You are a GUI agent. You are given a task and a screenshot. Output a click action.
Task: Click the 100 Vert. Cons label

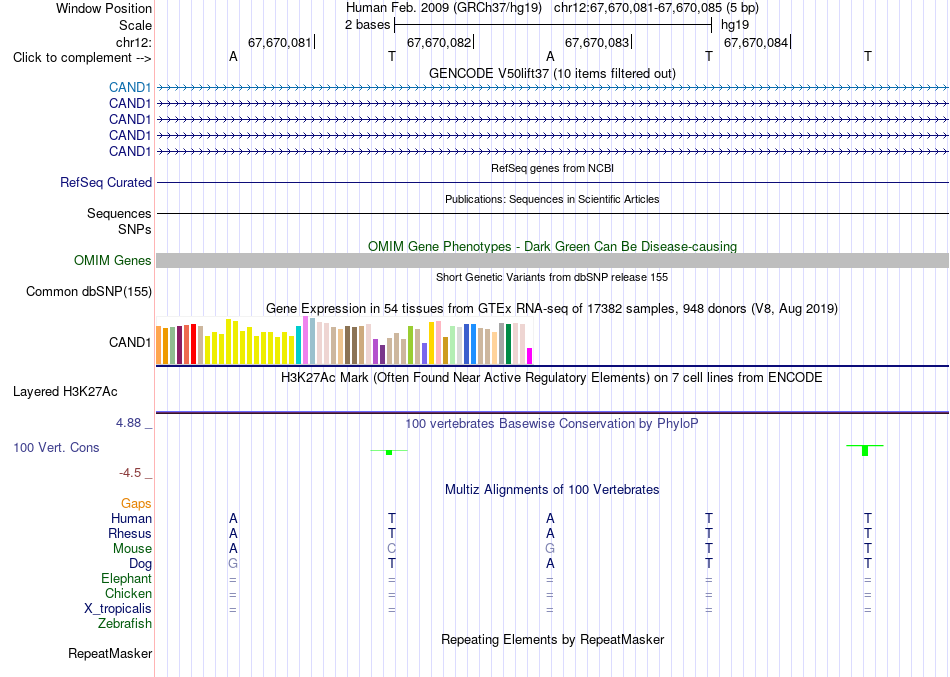point(56,447)
